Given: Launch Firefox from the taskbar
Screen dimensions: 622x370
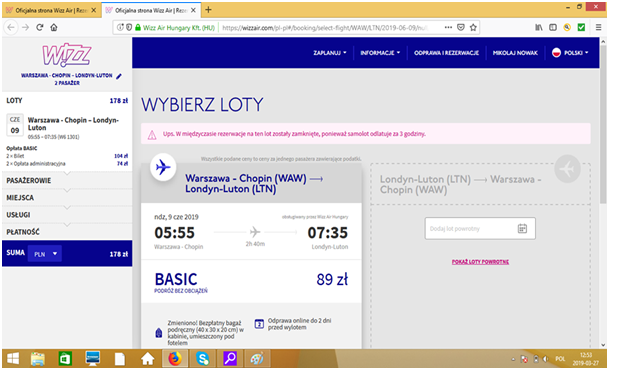Looking at the screenshot, I should [175, 359].
